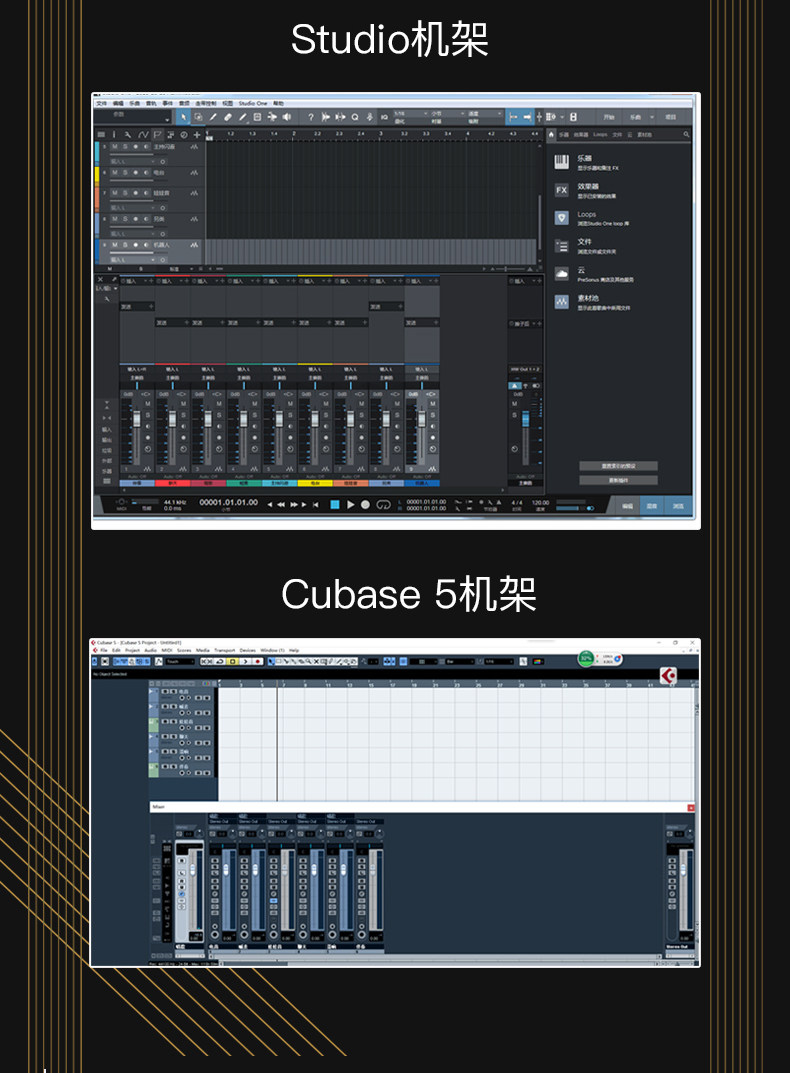Image resolution: width=790 pixels, height=1073 pixels.
Task: Click the play button in Studio One transport
Action: pos(351,504)
